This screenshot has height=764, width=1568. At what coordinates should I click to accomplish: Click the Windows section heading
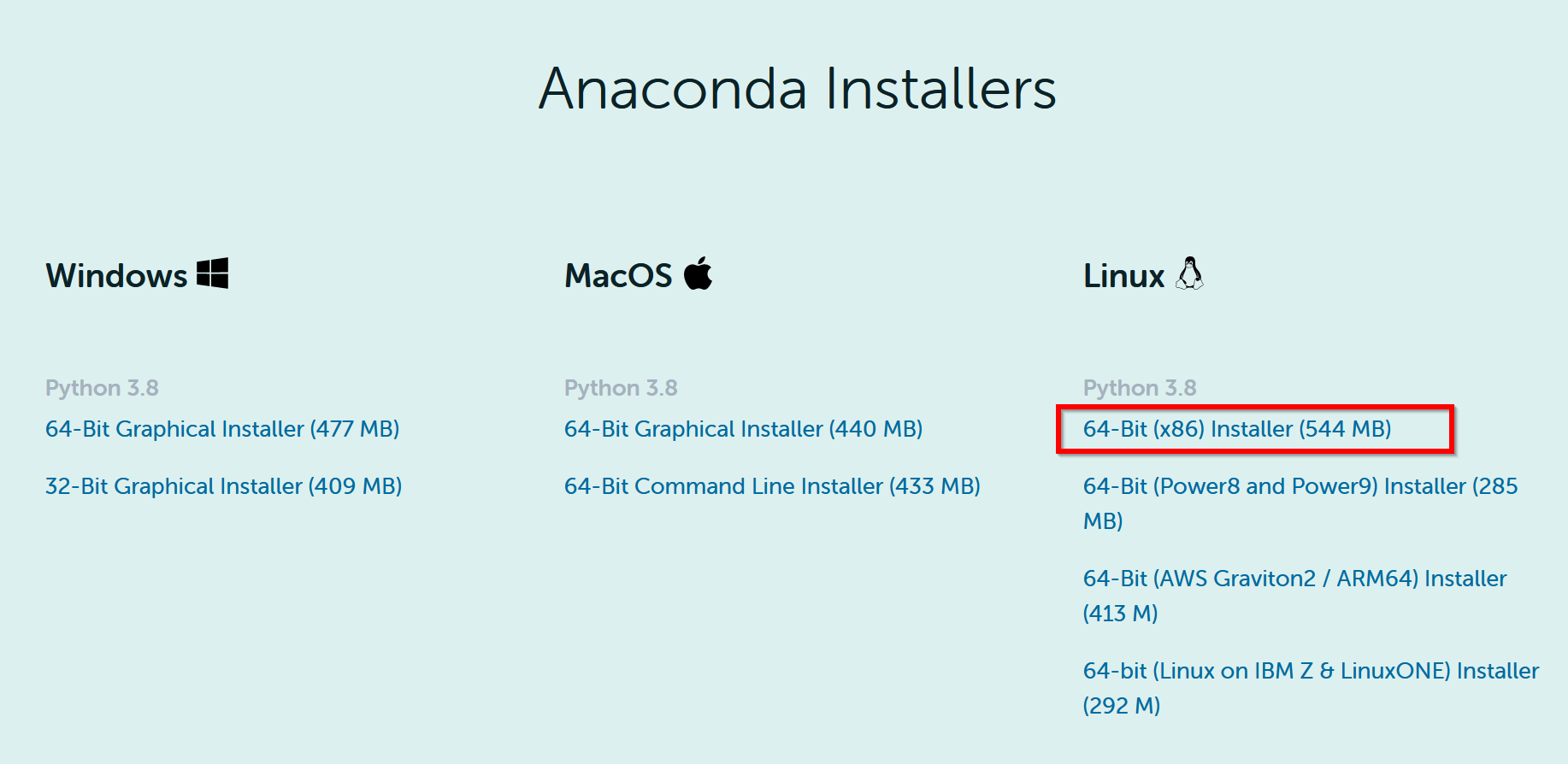point(116,275)
